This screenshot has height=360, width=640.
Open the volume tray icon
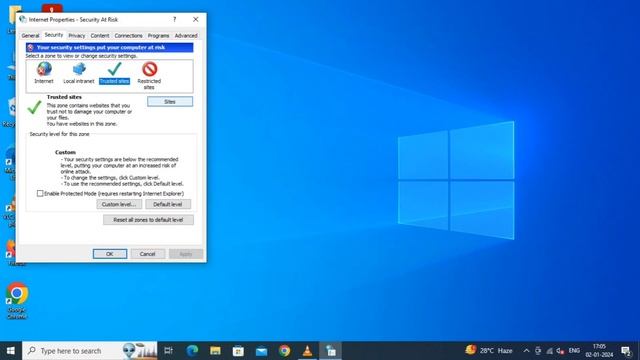(560, 351)
